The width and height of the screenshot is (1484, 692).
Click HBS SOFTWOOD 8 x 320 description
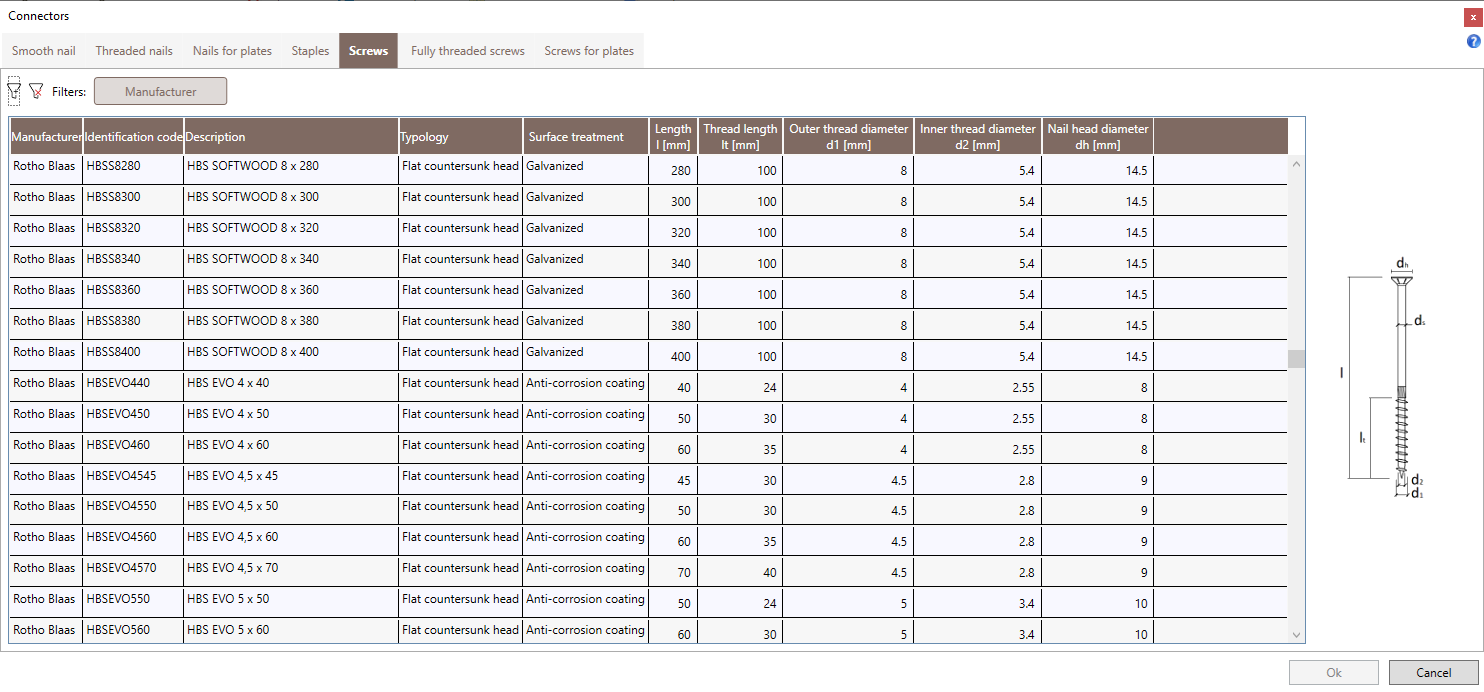point(291,232)
